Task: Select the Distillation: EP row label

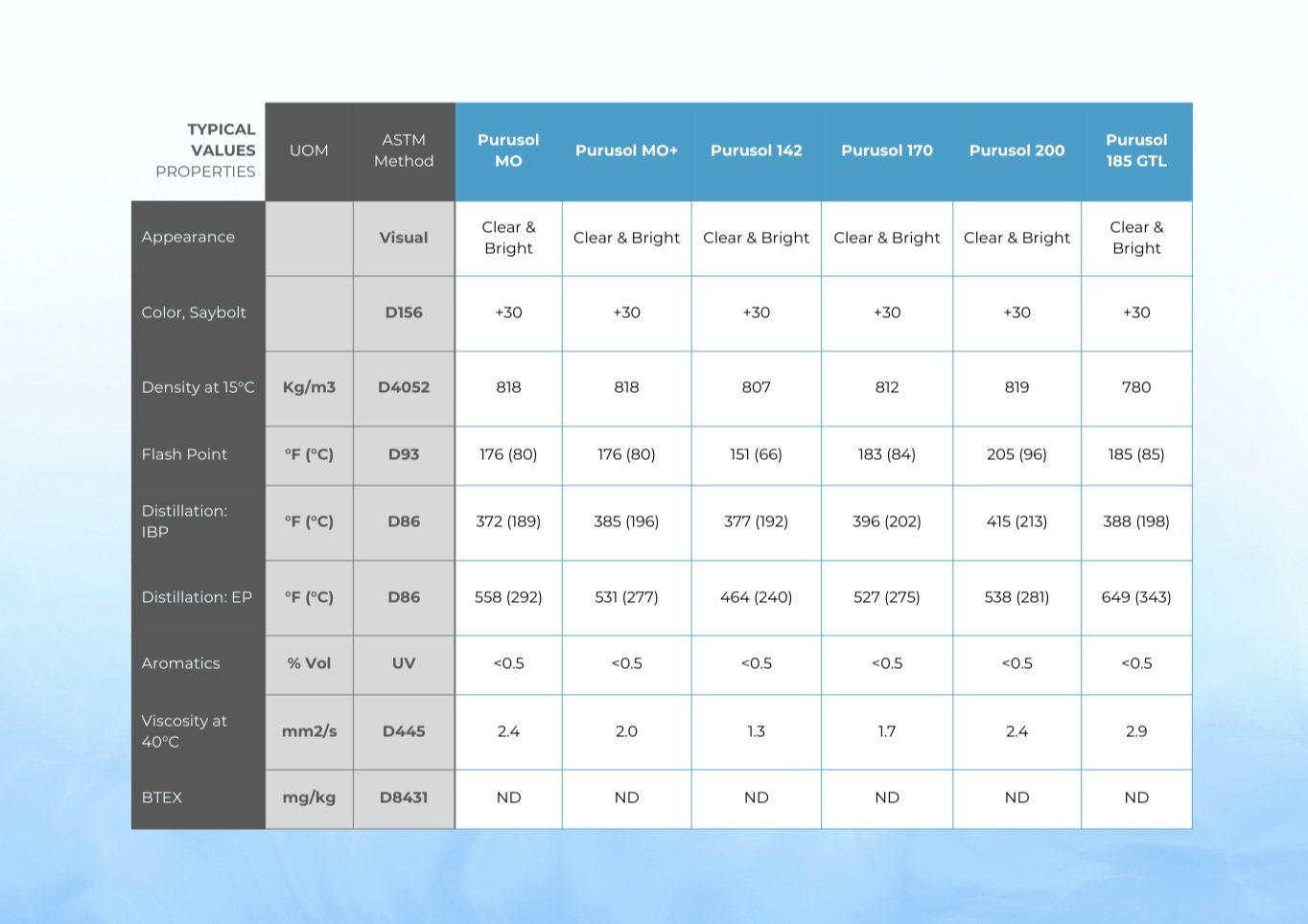Action: point(197,597)
